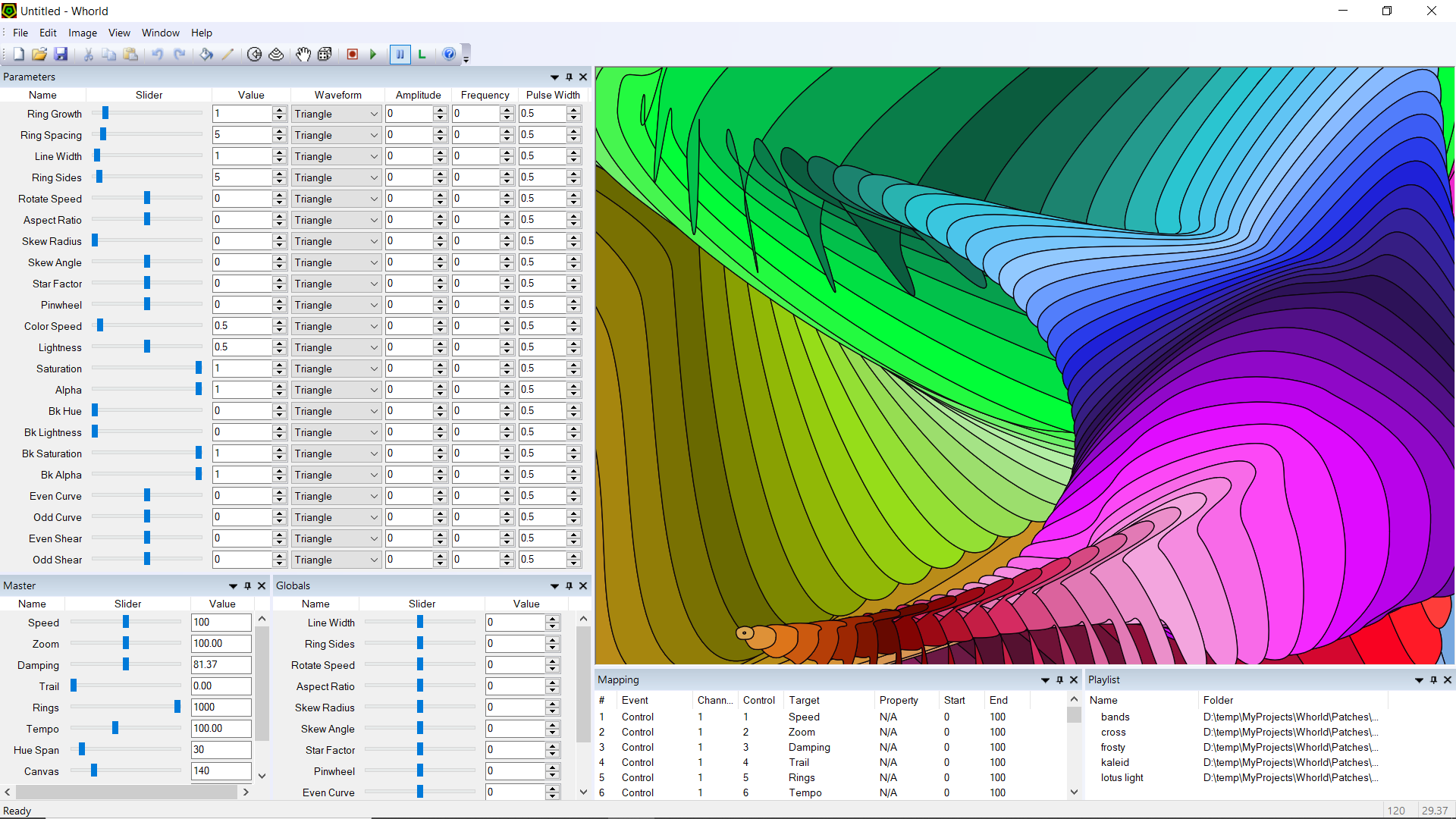Viewport: 1456px width, 819px height.
Task: Click the Master Speed value field
Action: 221,623
